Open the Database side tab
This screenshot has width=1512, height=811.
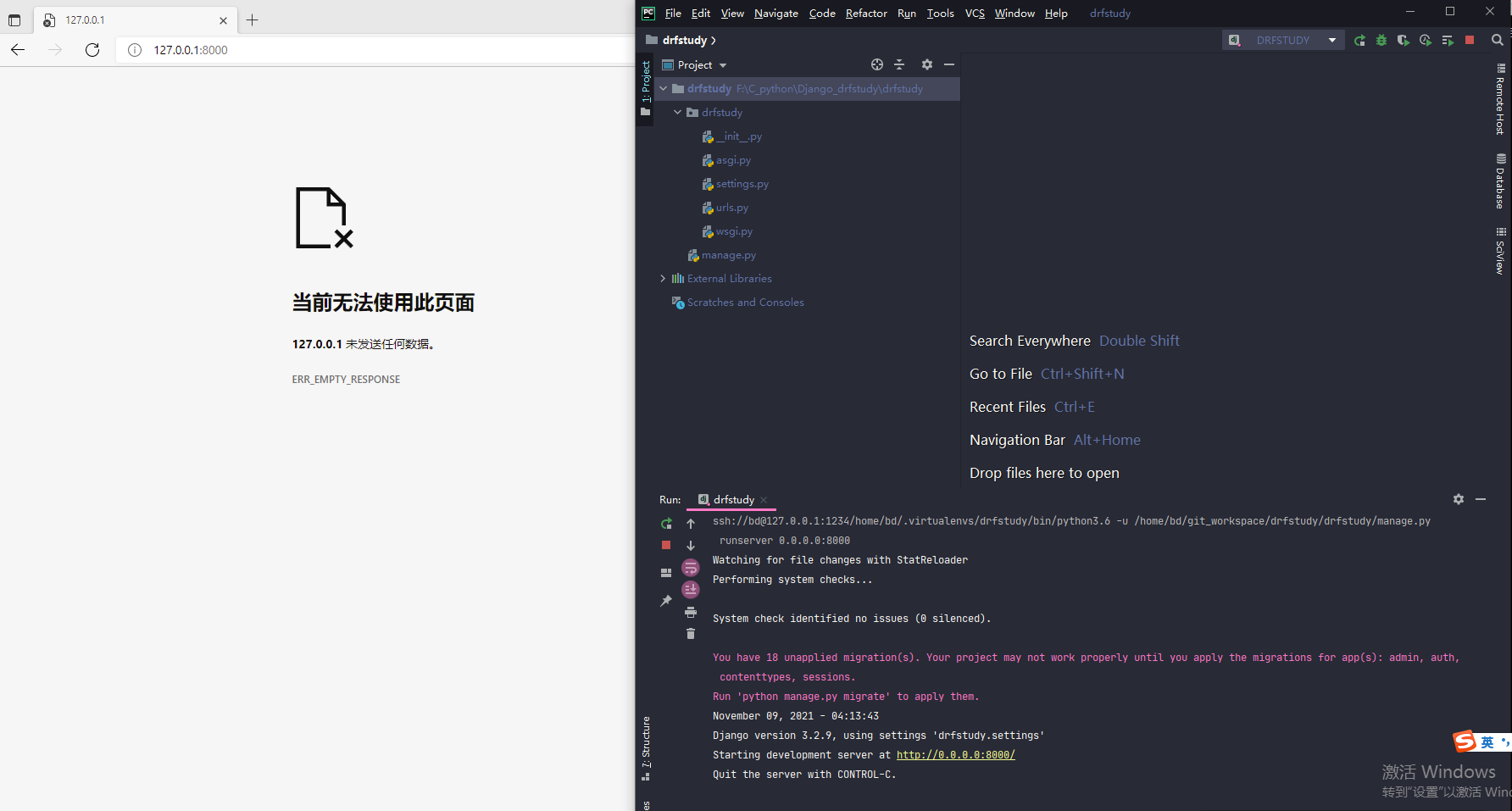[x=1500, y=182]
